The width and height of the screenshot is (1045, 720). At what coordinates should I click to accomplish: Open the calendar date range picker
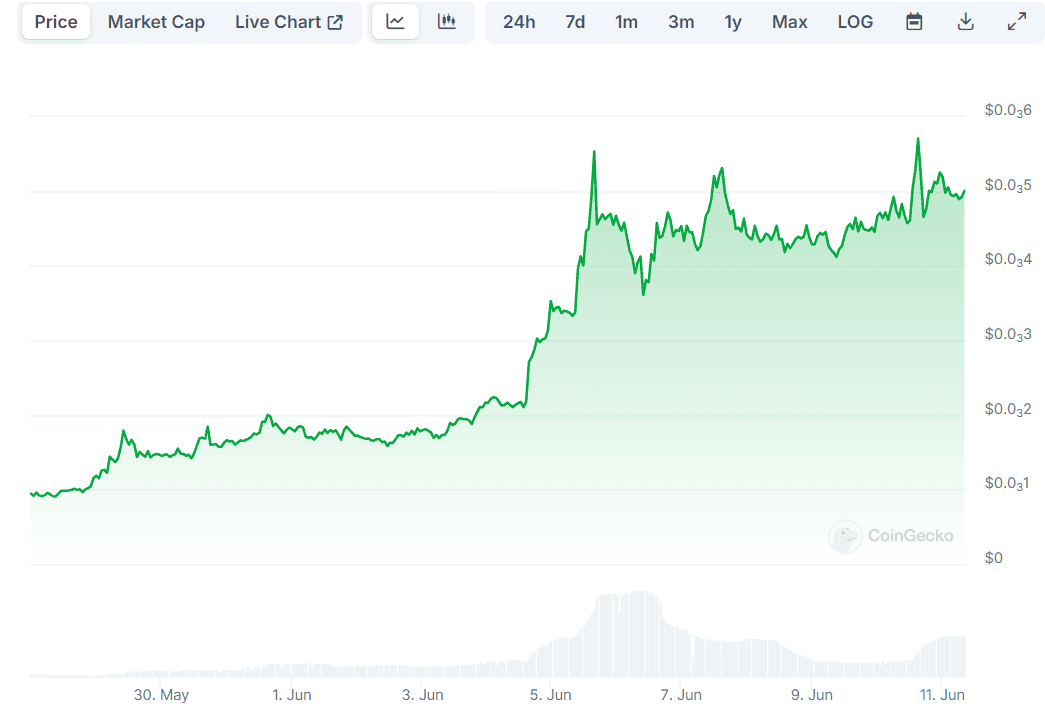point(914,22)
